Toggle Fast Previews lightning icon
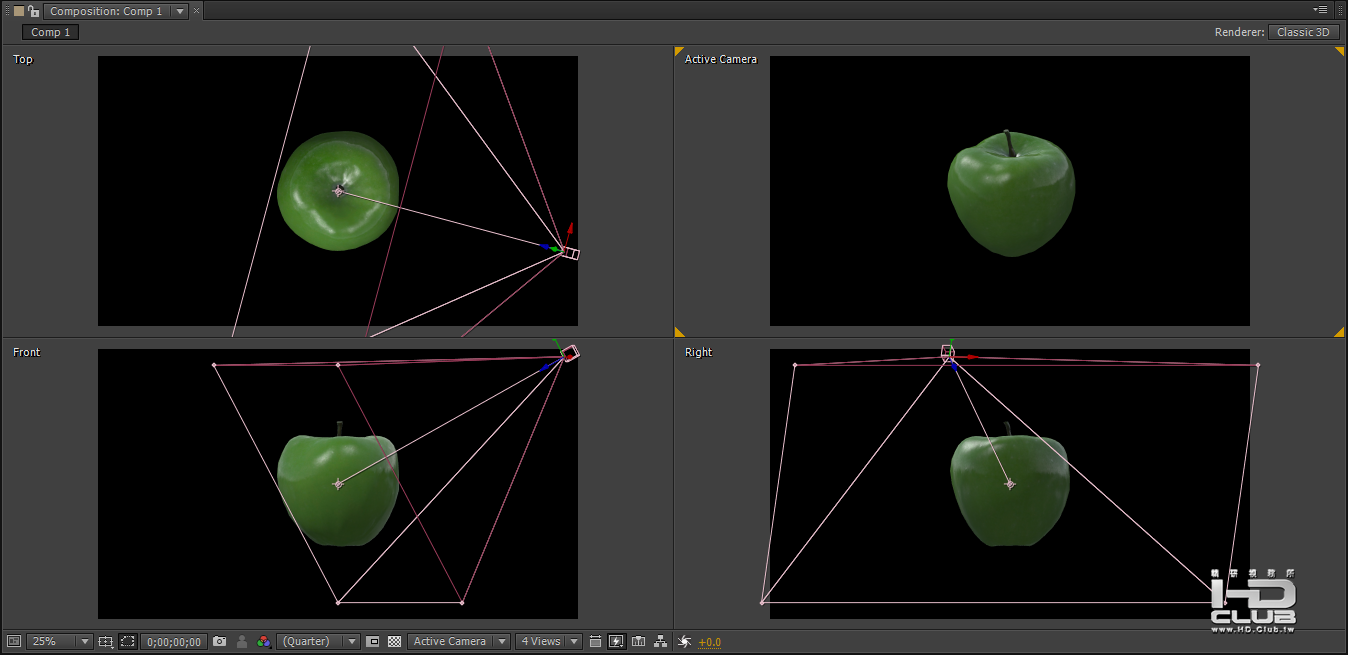The height and width of the screenshot is (655, 1348). click(x=617, y=641)
